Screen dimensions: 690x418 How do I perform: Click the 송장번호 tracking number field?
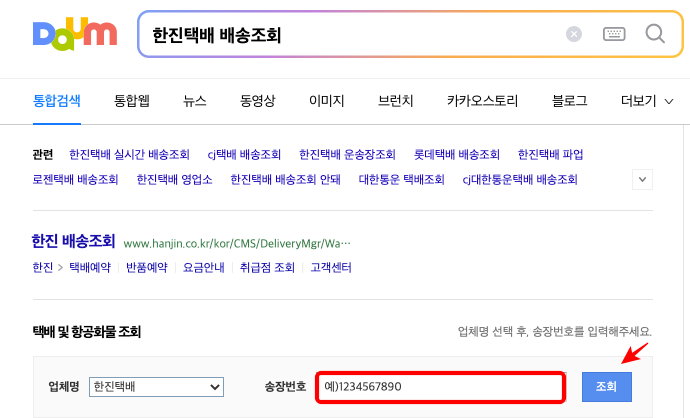440,387
